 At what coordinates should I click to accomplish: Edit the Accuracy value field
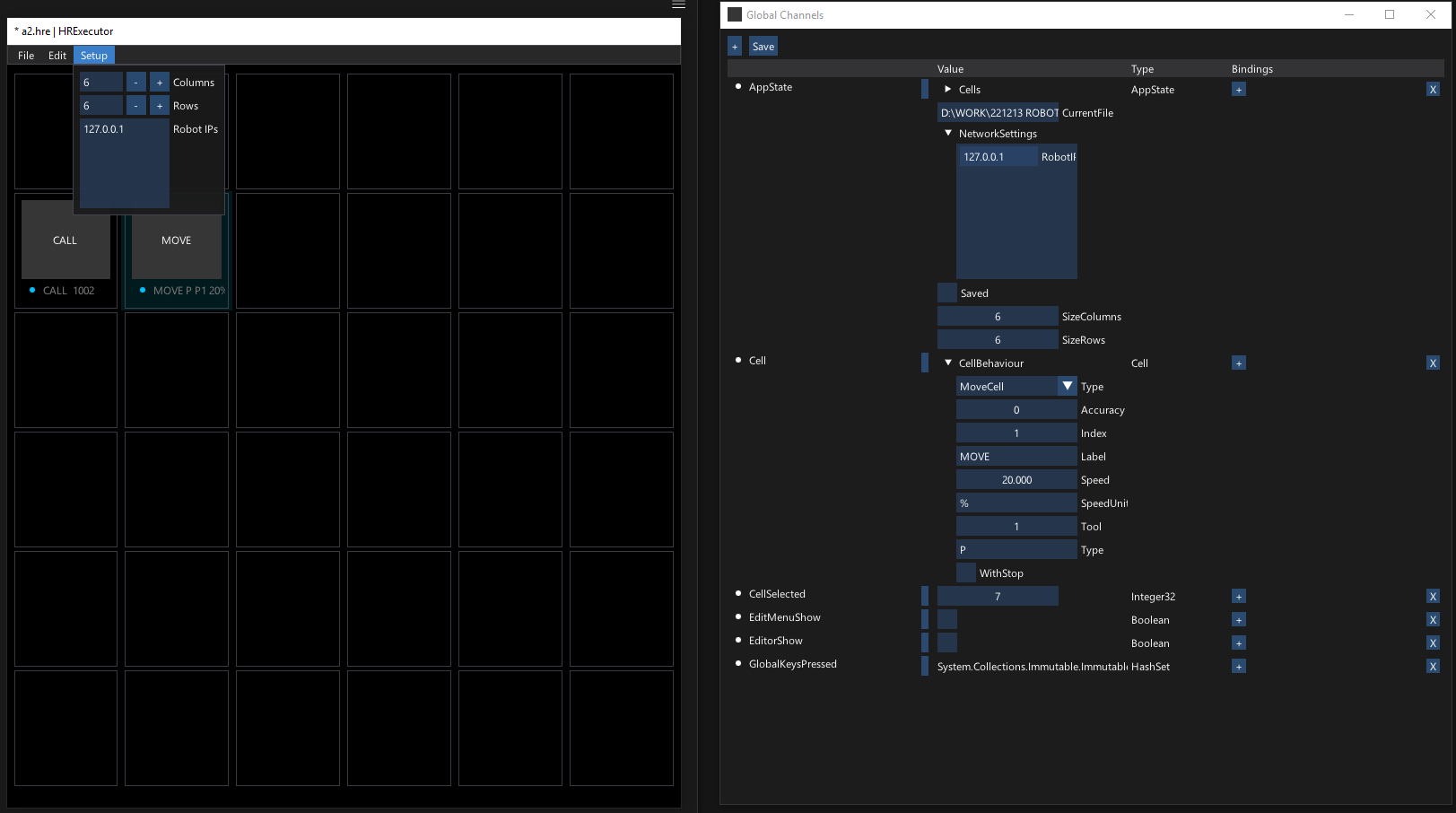1016,409
